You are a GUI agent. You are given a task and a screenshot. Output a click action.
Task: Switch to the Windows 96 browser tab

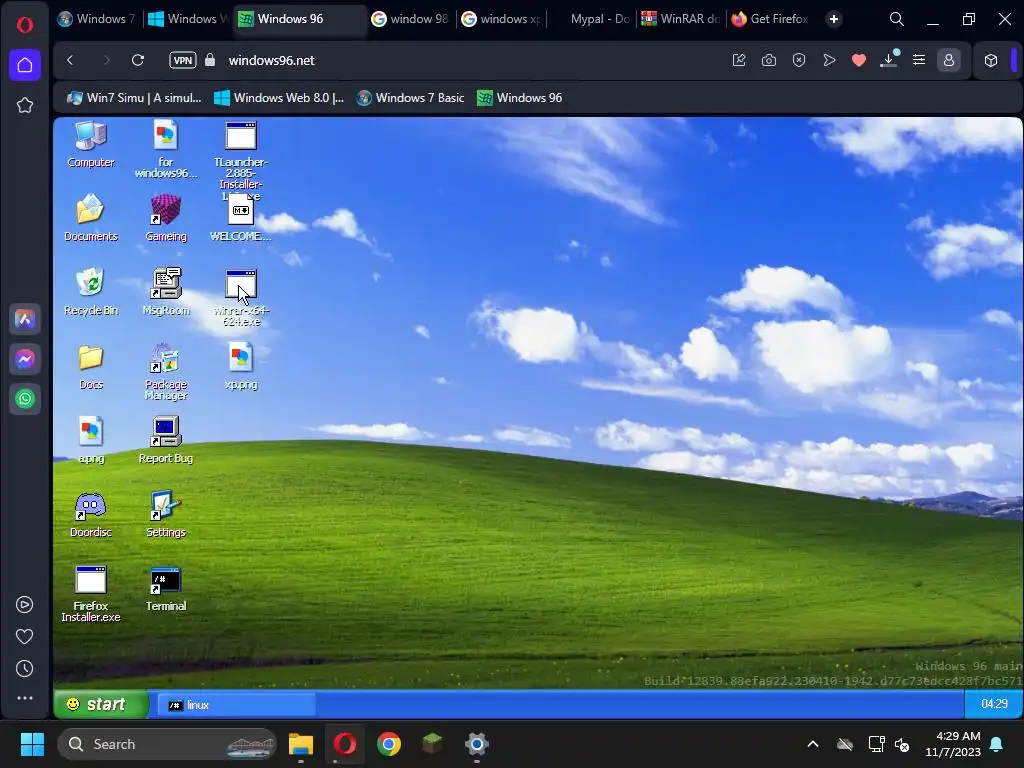[x=299, y=19]
